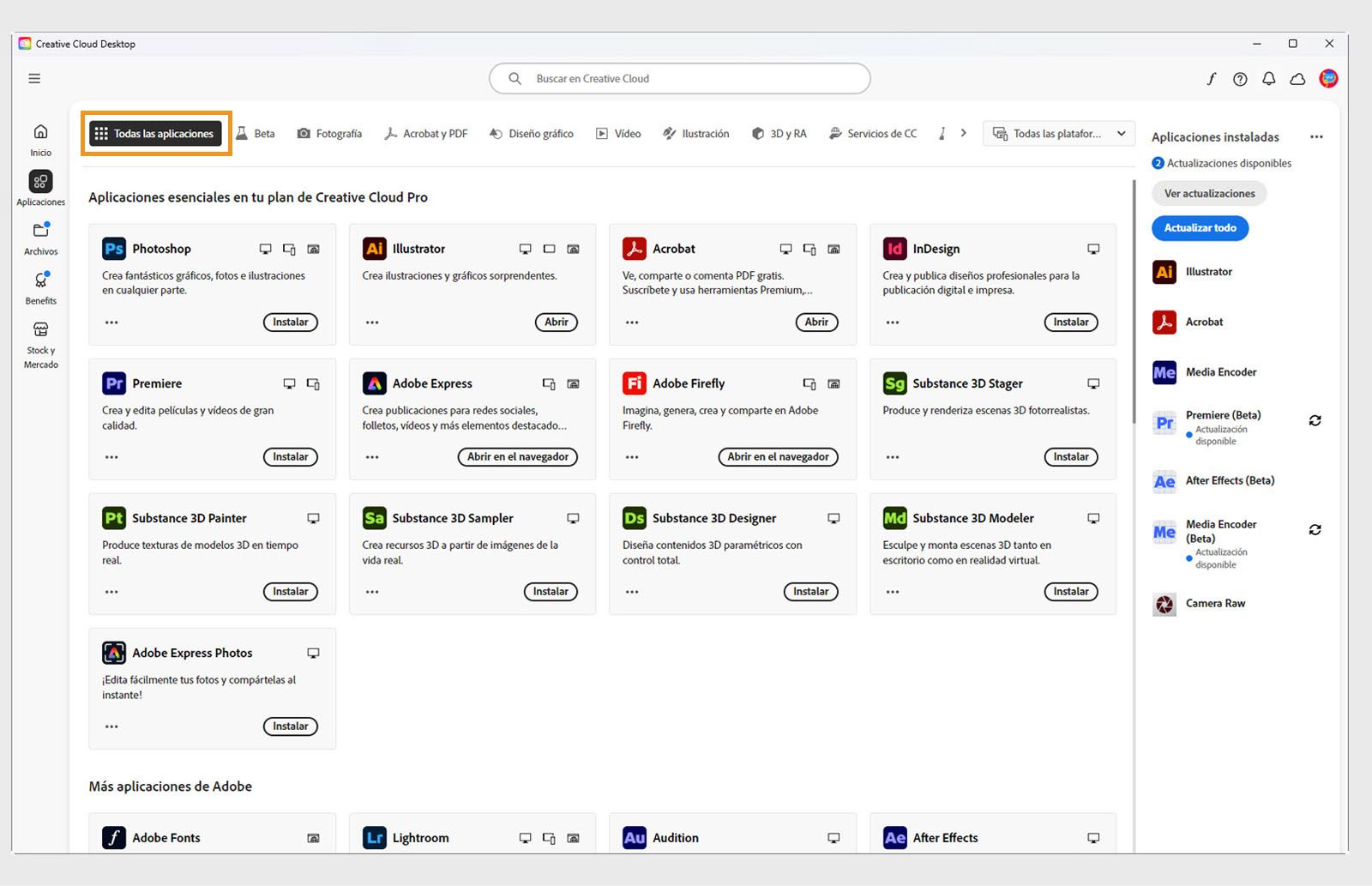Viewport: 1372px width, 886px height.
Task: Expand the Todas las plataformas dropdown
Action: point(1121,133)
